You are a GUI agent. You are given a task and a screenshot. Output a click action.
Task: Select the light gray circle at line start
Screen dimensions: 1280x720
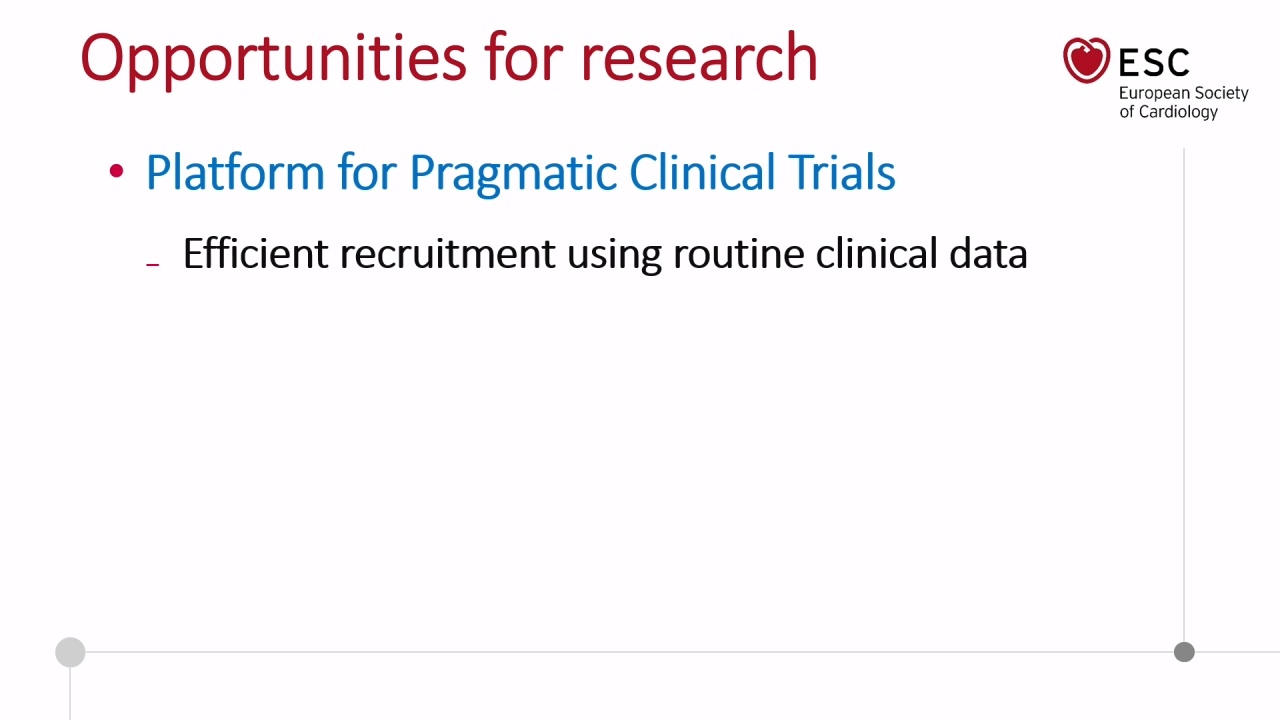(70, 653)
